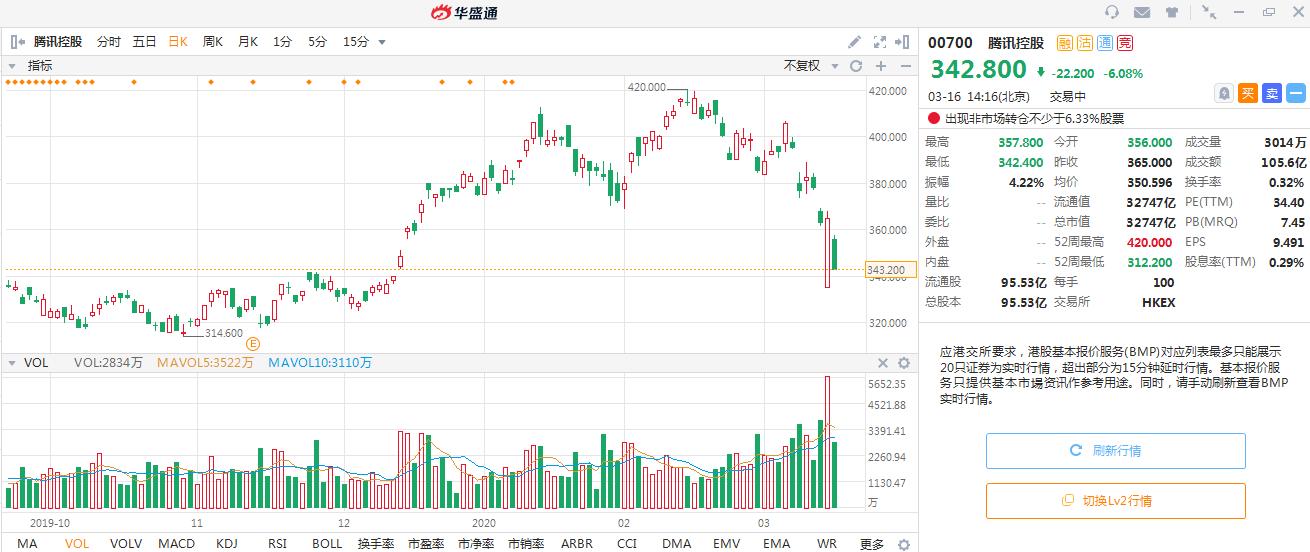Toggle the 沽 short-sell tag
Screen dimensions: 1310x552
[1085, 43]
